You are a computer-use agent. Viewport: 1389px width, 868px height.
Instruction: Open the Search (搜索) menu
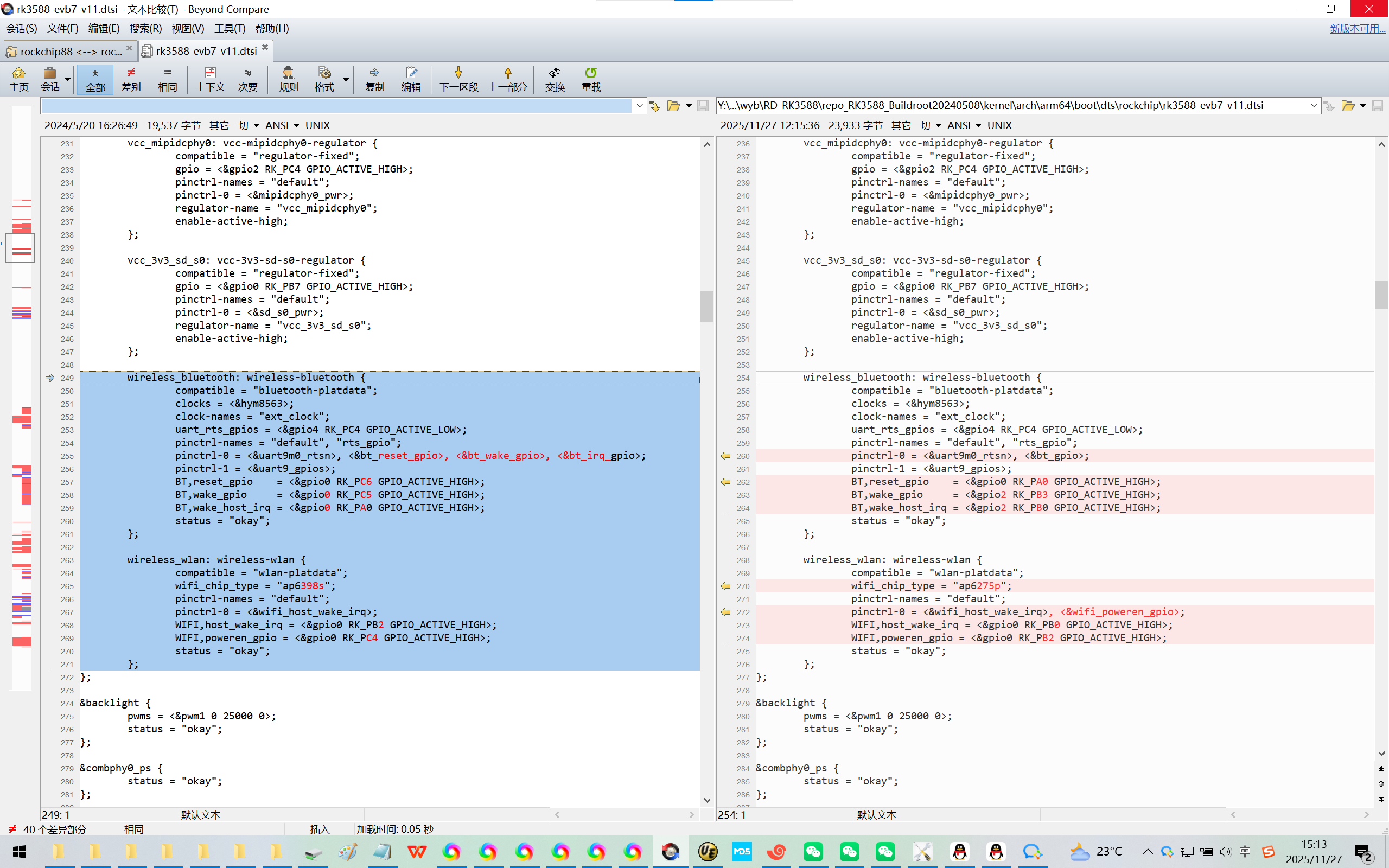(x=145, y=28)
